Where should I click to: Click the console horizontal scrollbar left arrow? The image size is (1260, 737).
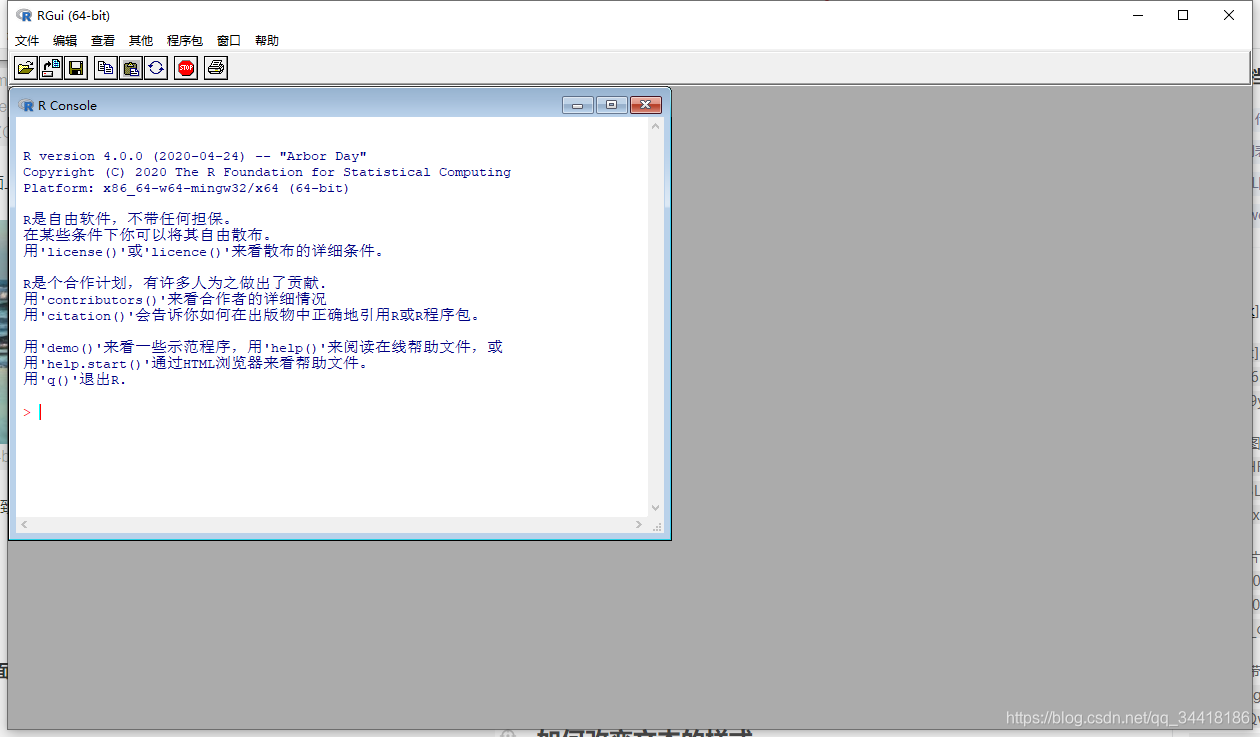point(24,525)
